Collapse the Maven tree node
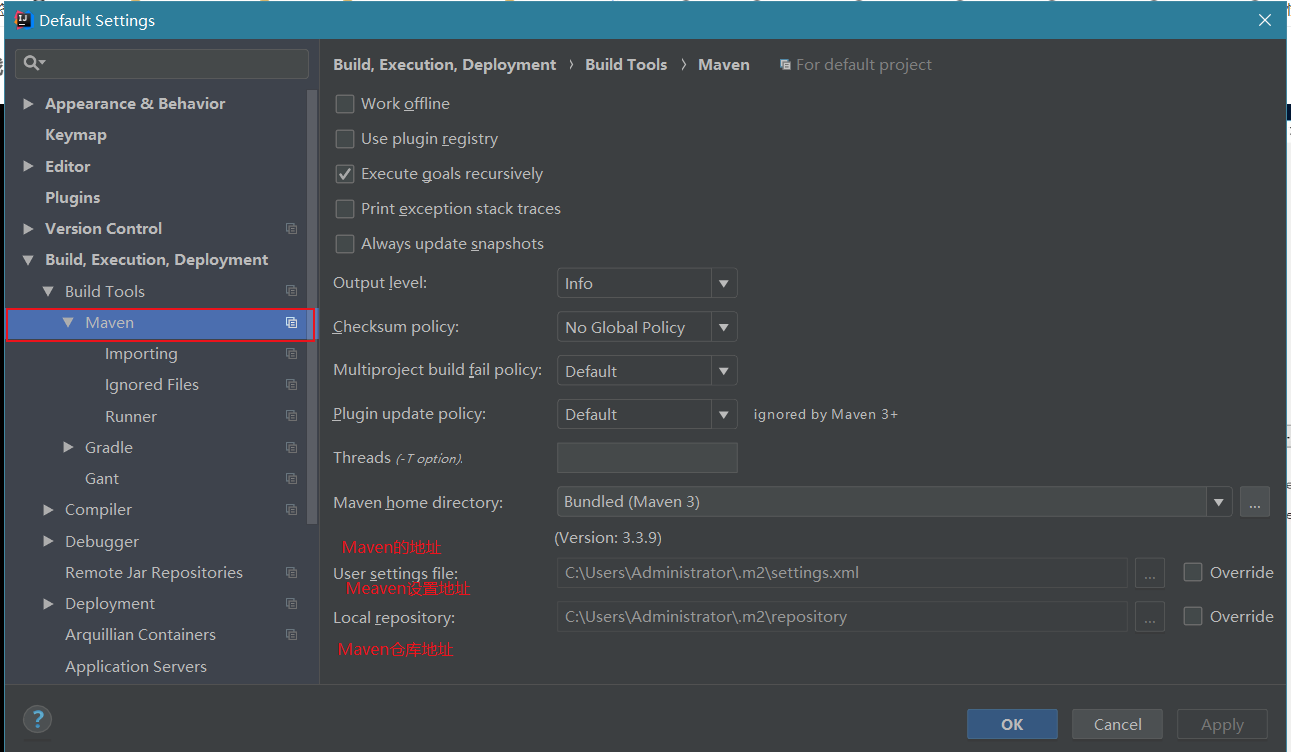This screenshot has width=1291, height=752. 68,323
